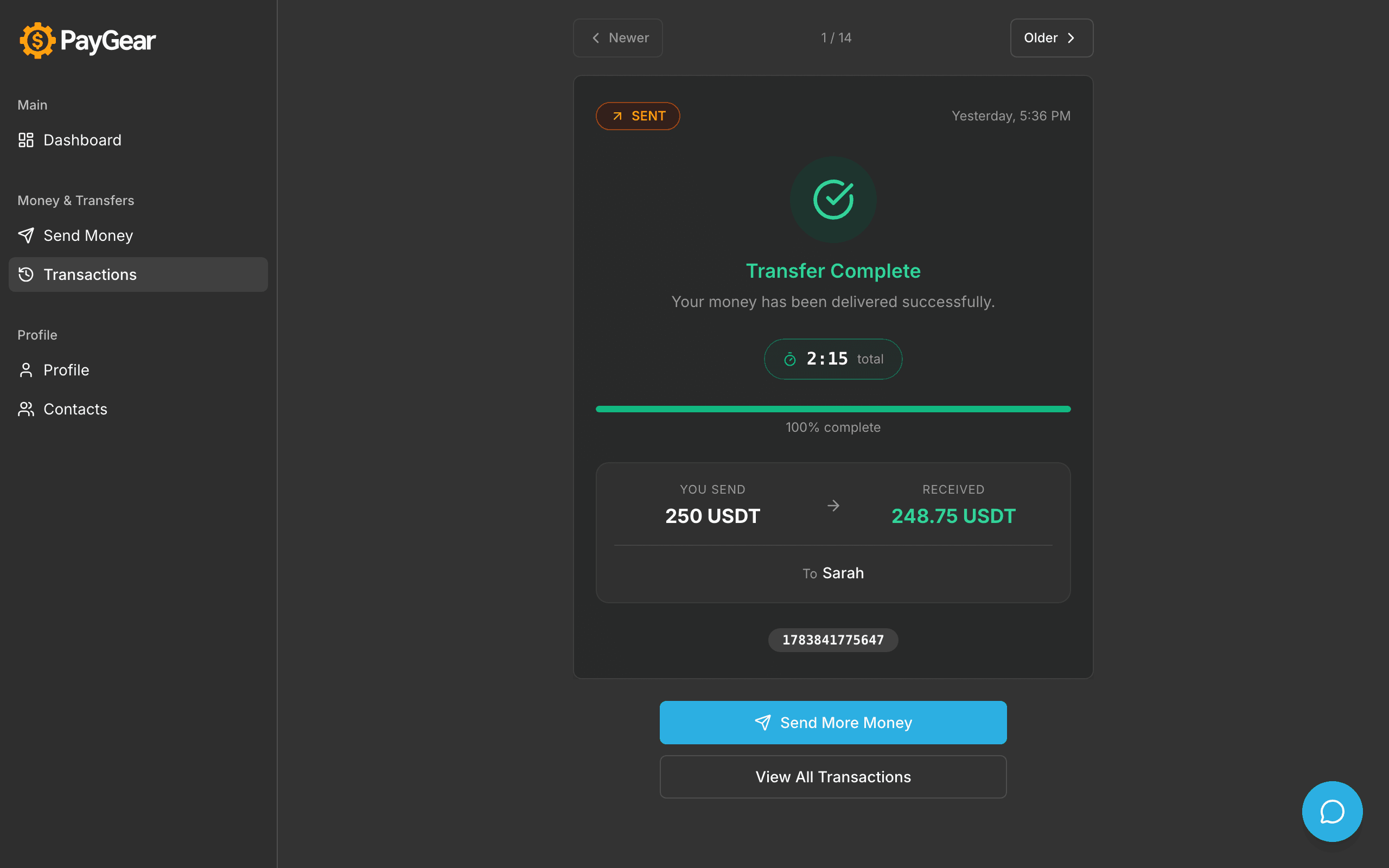Viewport: 1389px width, 868px height.
Task: Open the chat support bubble
Action: 1332,811
